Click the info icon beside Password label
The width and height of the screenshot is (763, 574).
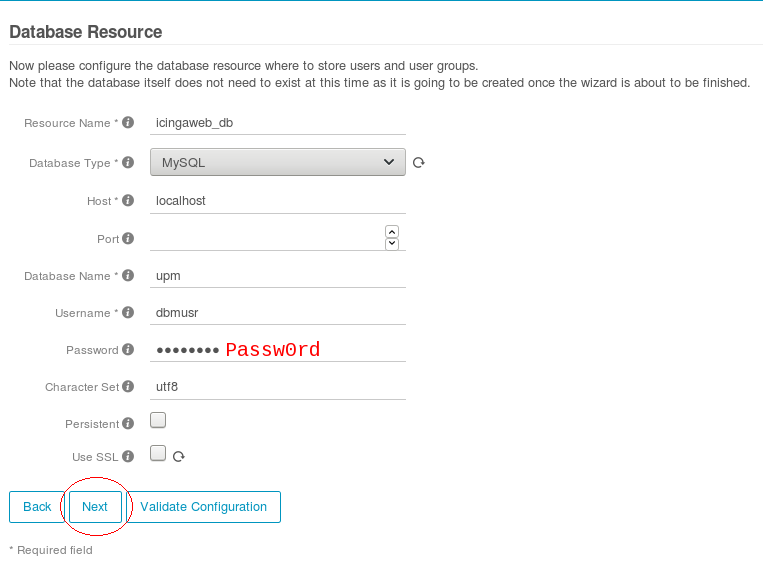pyautogui.click(x=128, y=349)
